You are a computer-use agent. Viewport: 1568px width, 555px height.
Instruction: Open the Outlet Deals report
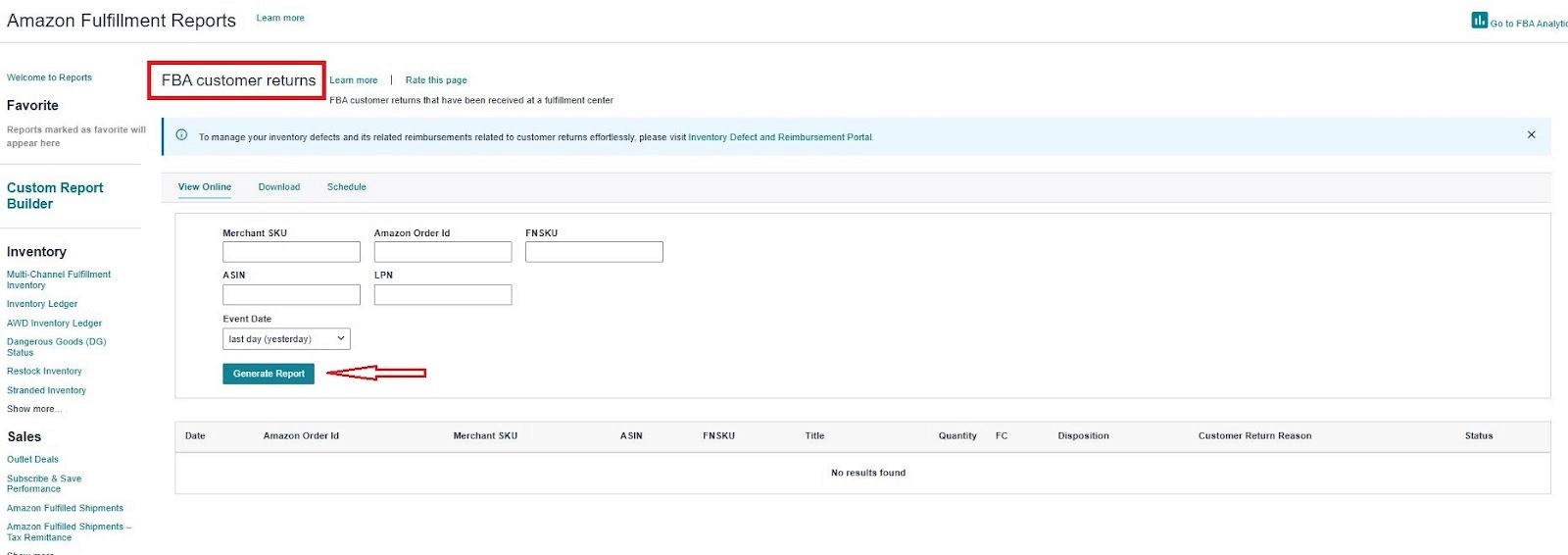pyautogui.click(x=32, y=459)
